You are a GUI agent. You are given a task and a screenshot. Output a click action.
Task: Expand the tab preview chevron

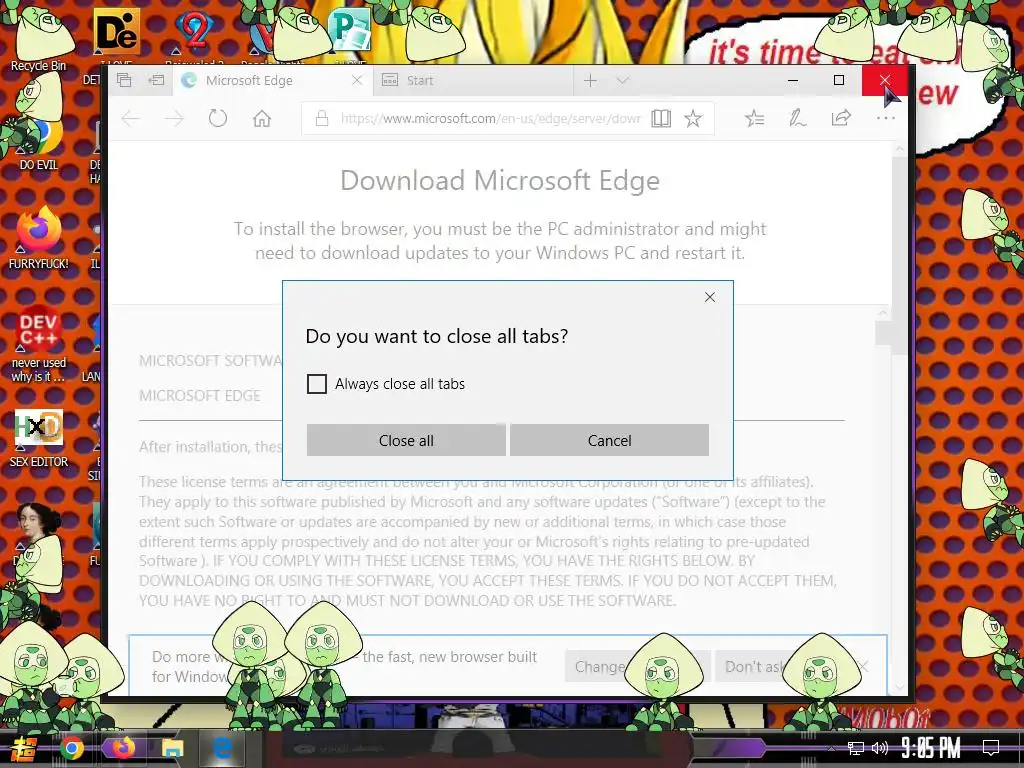[622, 80]
